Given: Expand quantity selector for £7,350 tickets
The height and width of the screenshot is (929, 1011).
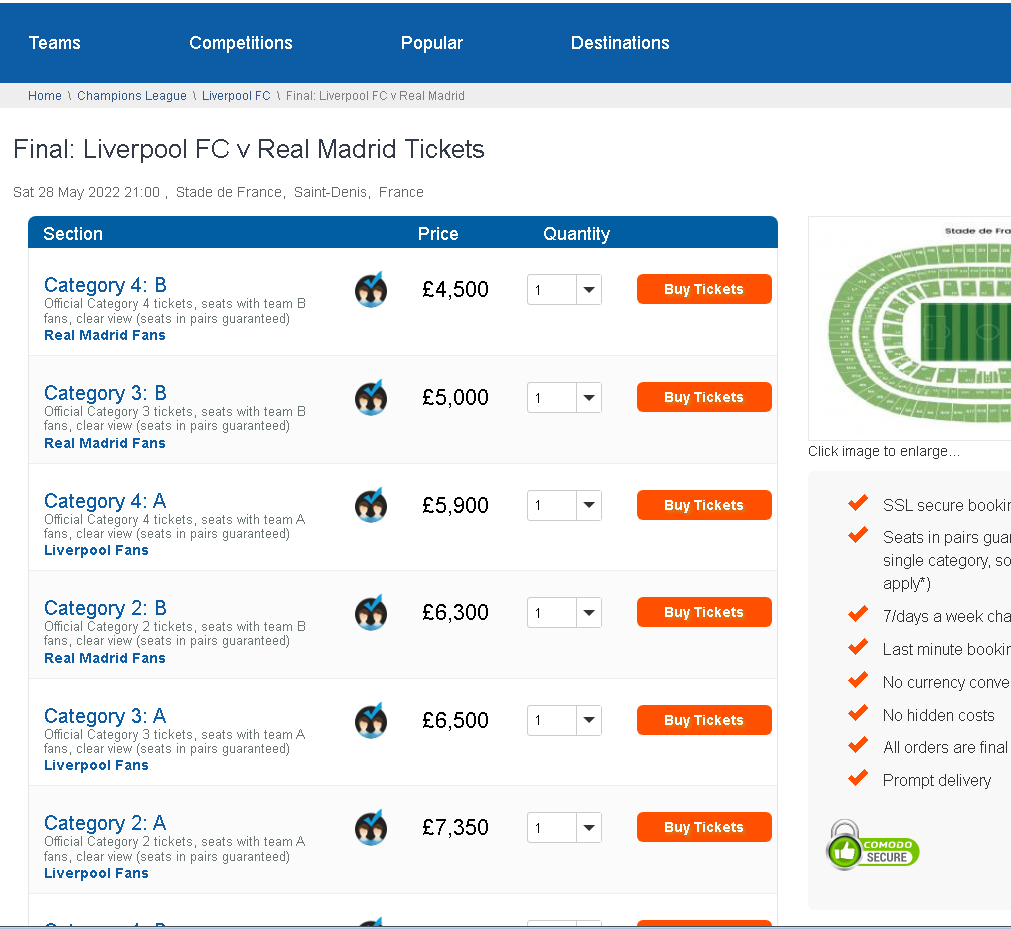Looking at the screenshot, I should [x=564, y=827].
